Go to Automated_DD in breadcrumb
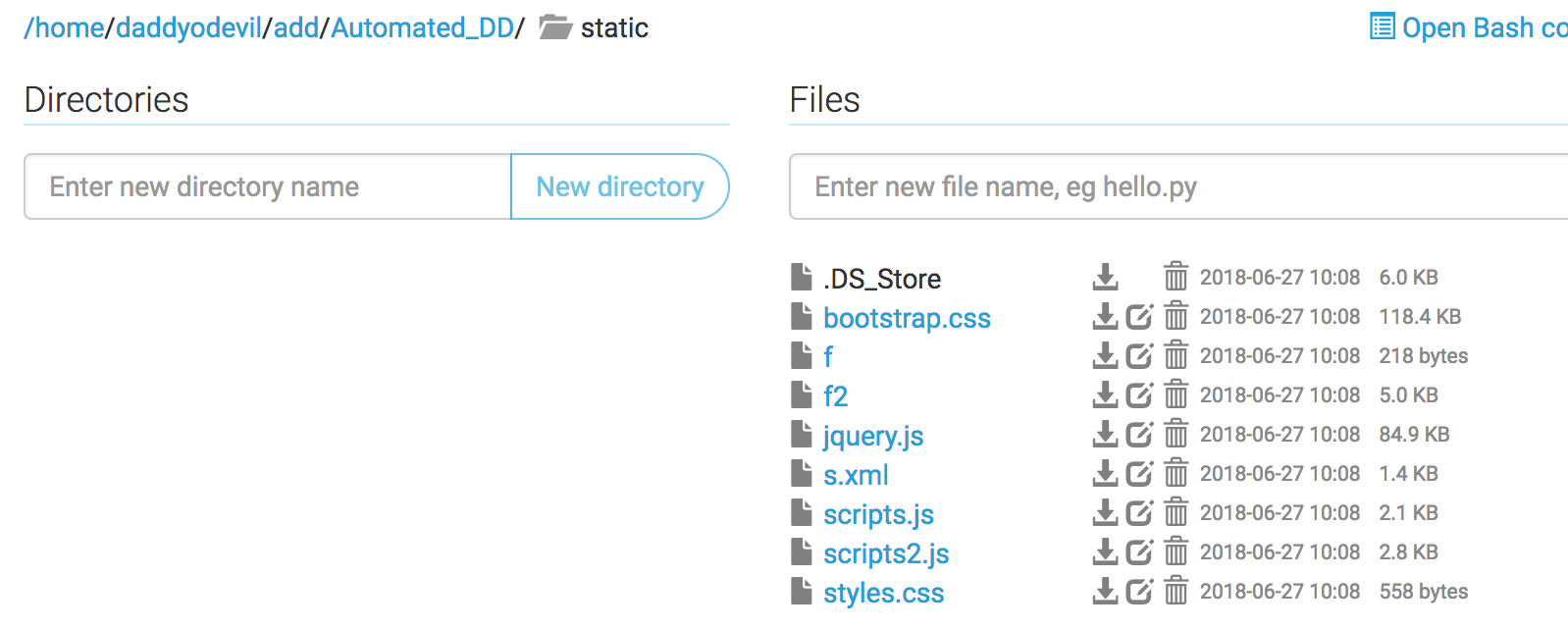This screenshot has height=630, width=1568. click(423, 27)
